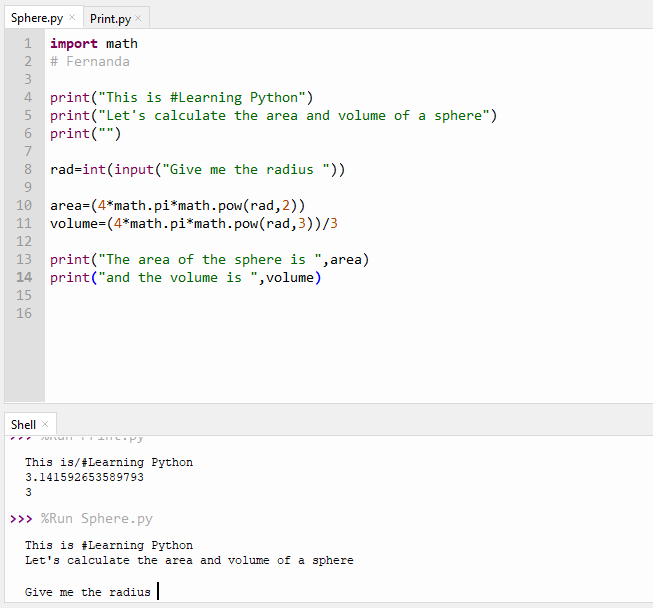Close the Print.py tab
The width and height of the screenshot is (653, 608).
[x=138, y=18]
